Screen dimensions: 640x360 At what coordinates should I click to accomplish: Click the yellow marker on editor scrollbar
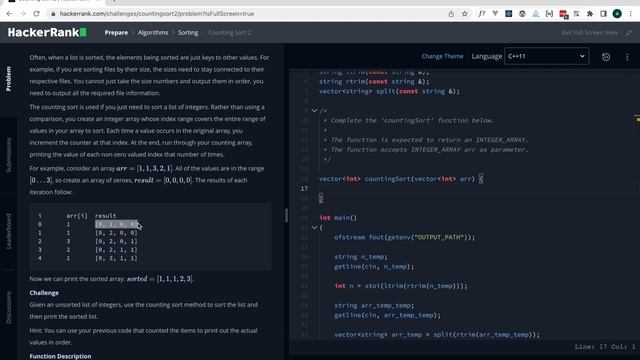[638, 120]
